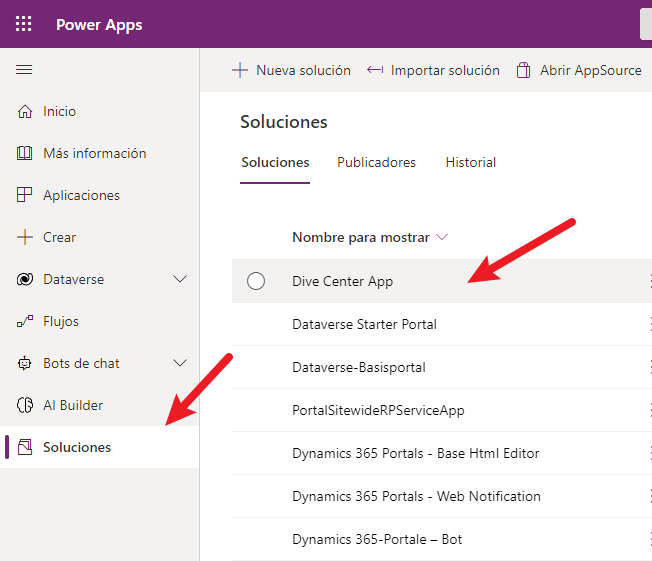652x561 pixels.
Task: Click the Abrir AppSource button
Action: pos(579,70)
